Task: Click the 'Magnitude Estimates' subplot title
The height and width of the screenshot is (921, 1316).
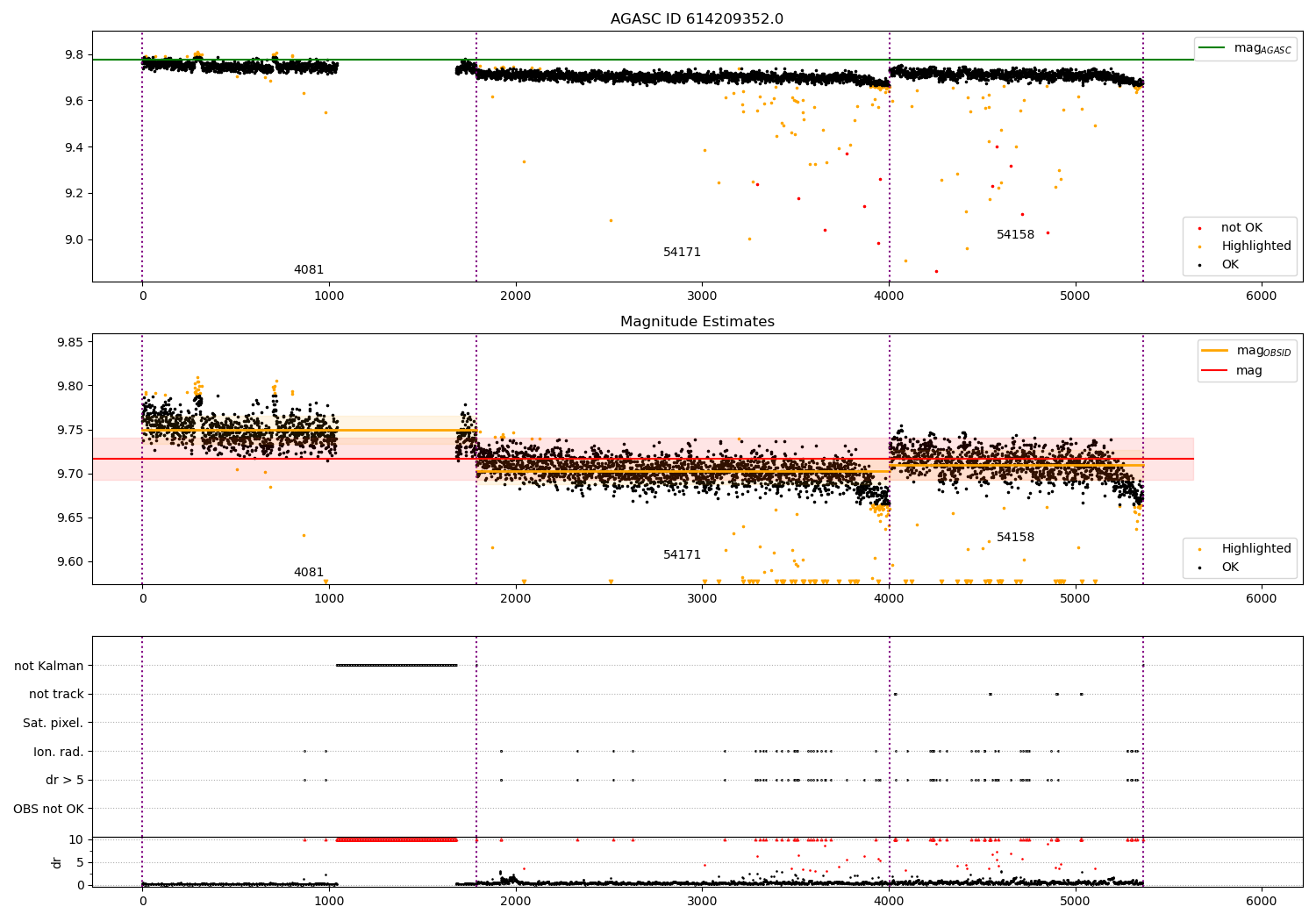Action: point(697,322)
